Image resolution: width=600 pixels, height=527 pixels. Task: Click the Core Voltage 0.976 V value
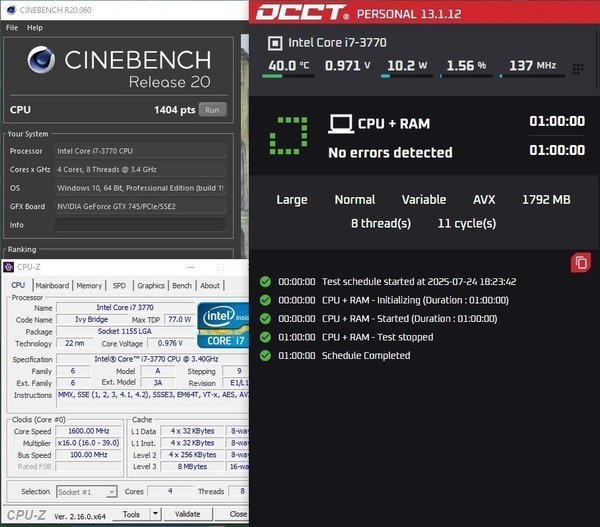point(170,343)
